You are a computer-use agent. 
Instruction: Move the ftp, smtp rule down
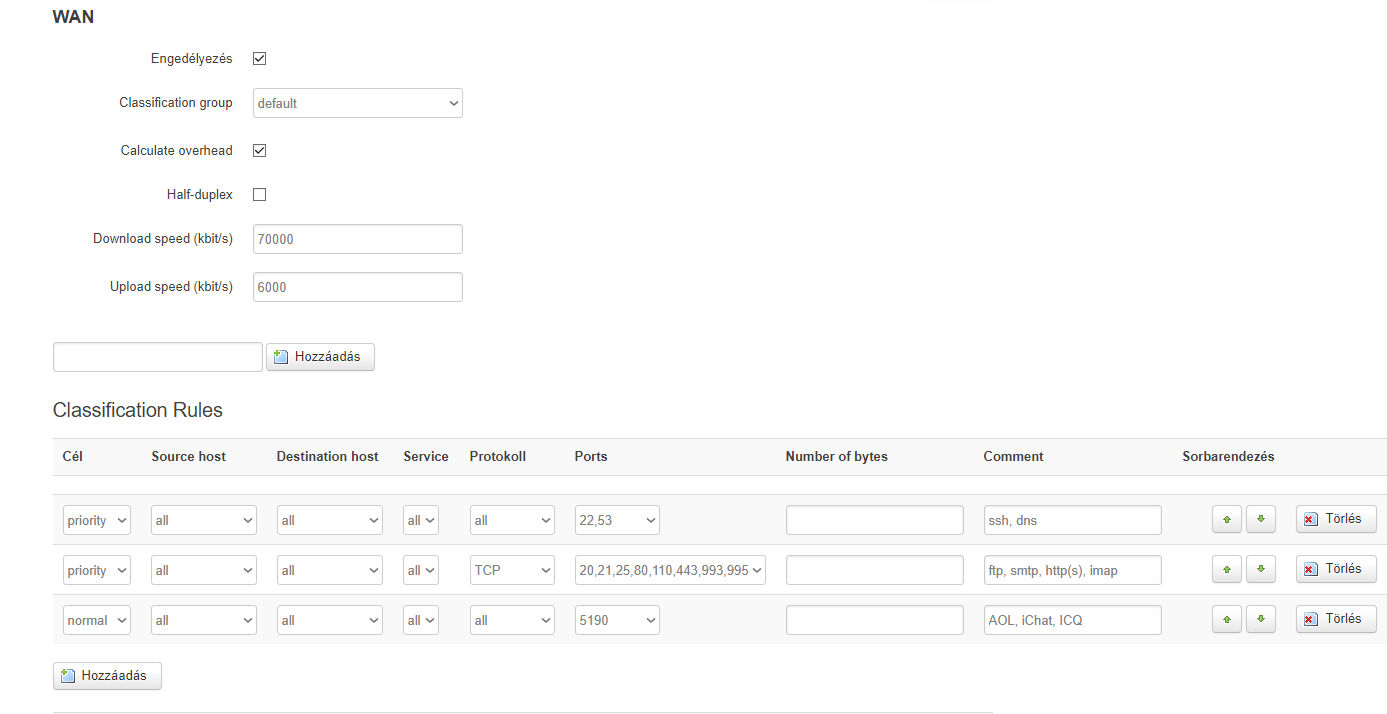tap(1261, 570)
